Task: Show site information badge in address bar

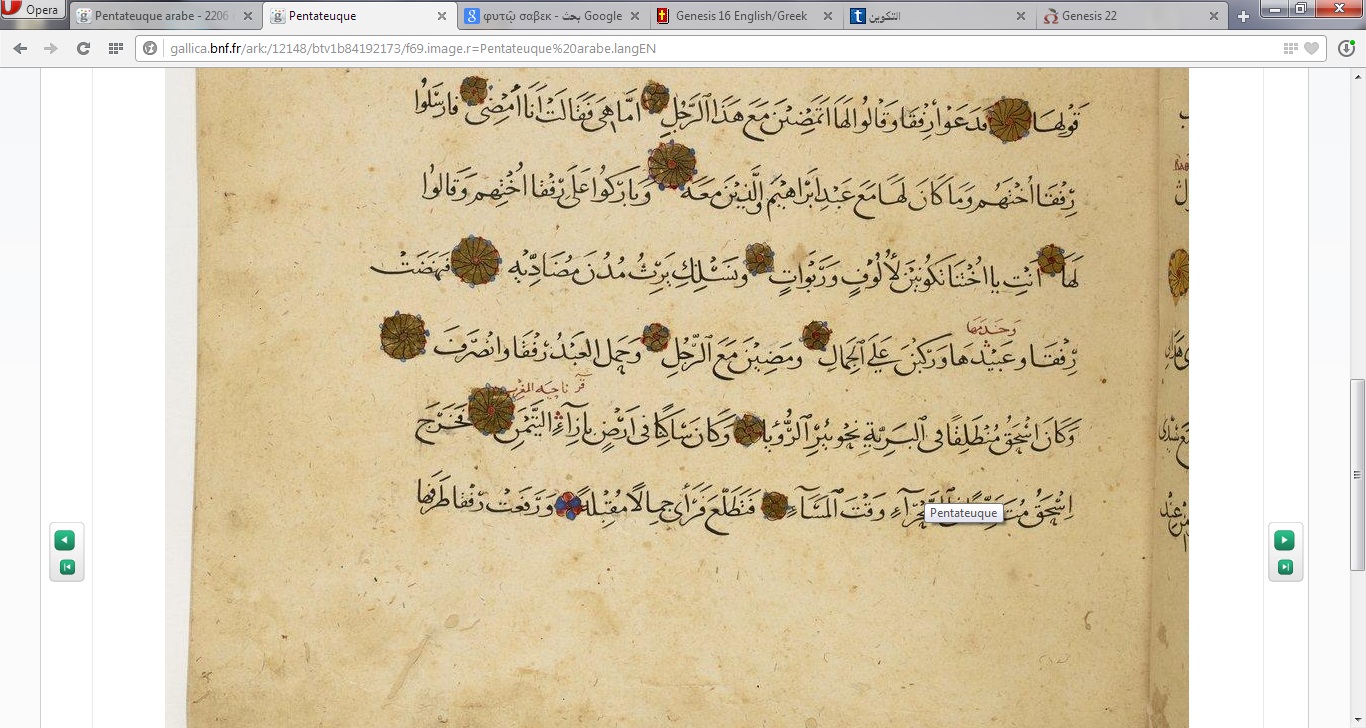Action: coord(151,48)
